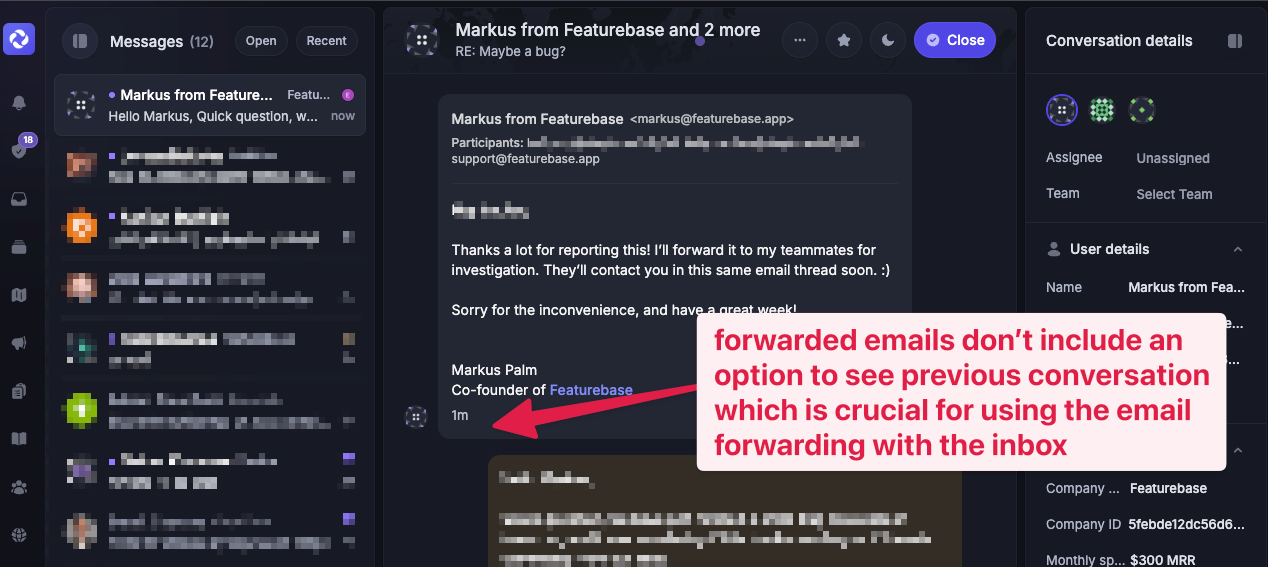The height and width of the screenshot is (567, 1268).
Task: Open the inbox tray icon in the sidebar
Action: pyautogui.click(x=19, y=199)
